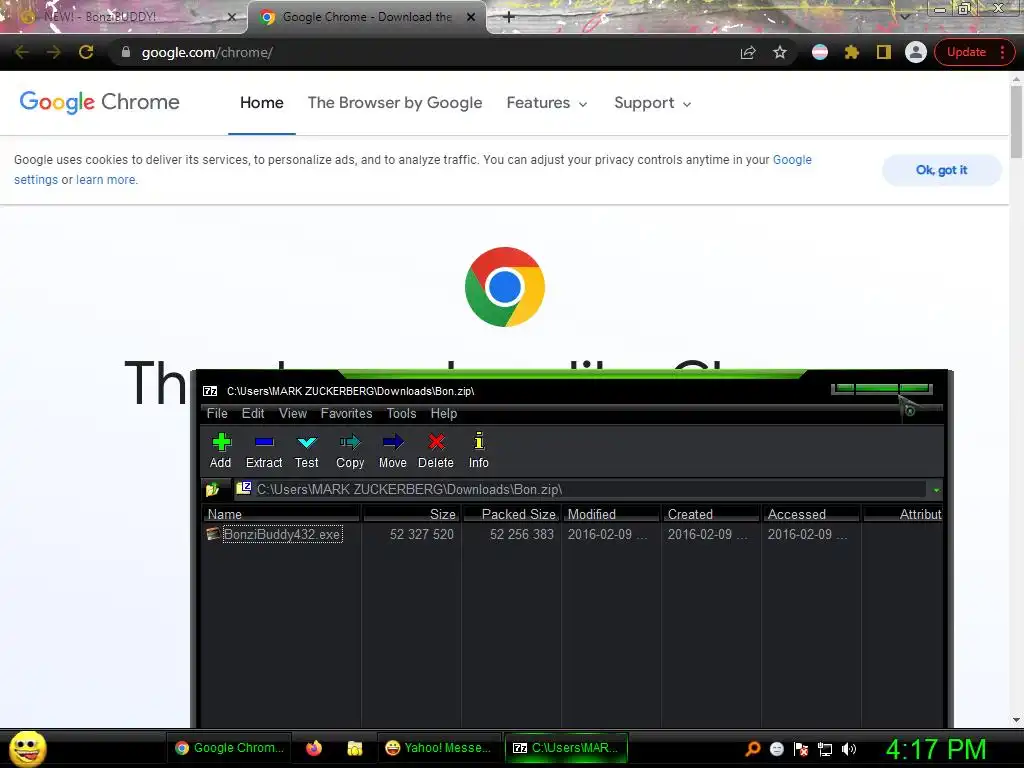
Task: Sort by Accessed column header
Action: (x=811, y=514)
